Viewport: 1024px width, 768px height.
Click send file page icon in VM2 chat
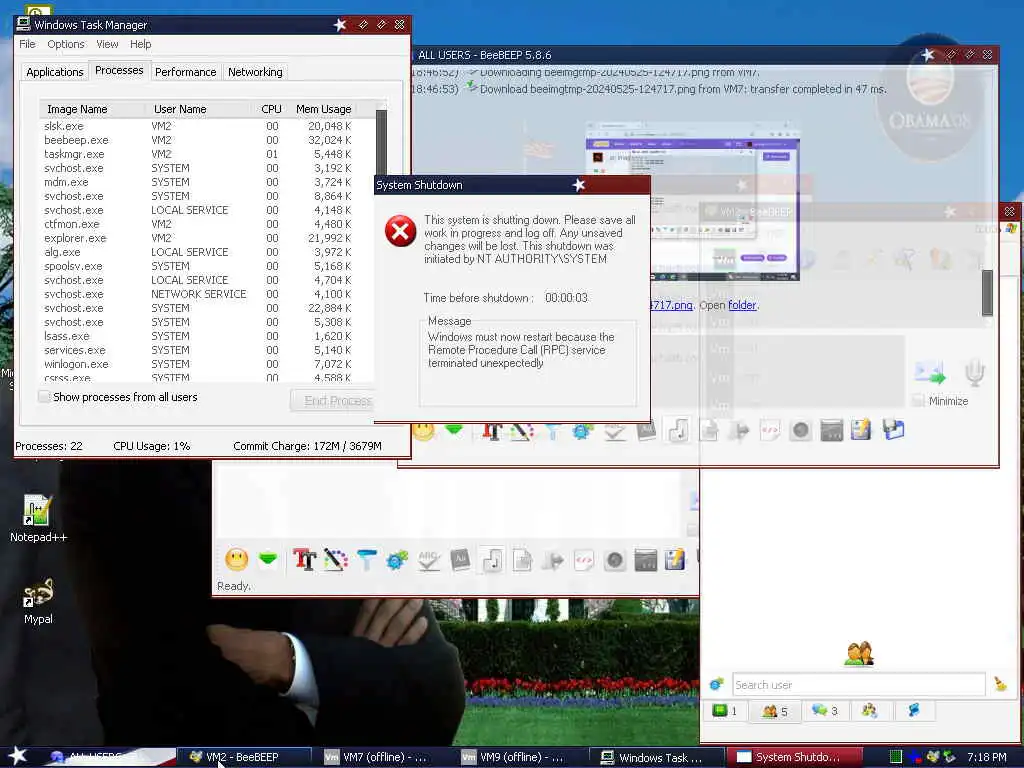(522, 560)
